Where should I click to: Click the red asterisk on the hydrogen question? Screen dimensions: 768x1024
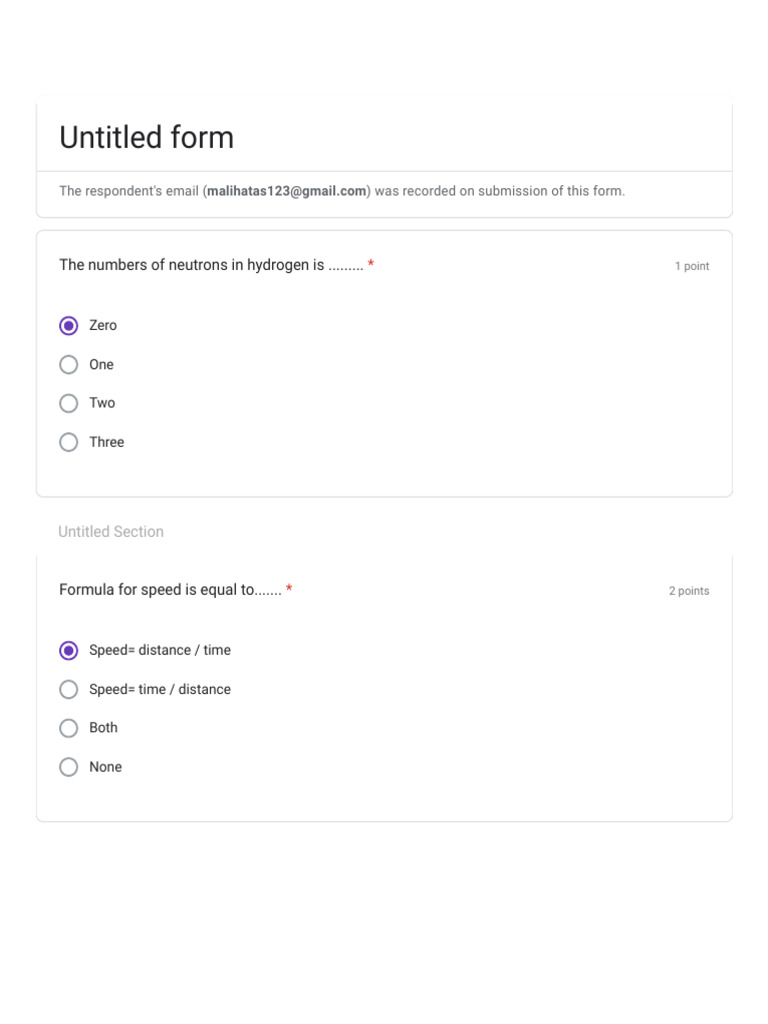click(x=371, y=265)
